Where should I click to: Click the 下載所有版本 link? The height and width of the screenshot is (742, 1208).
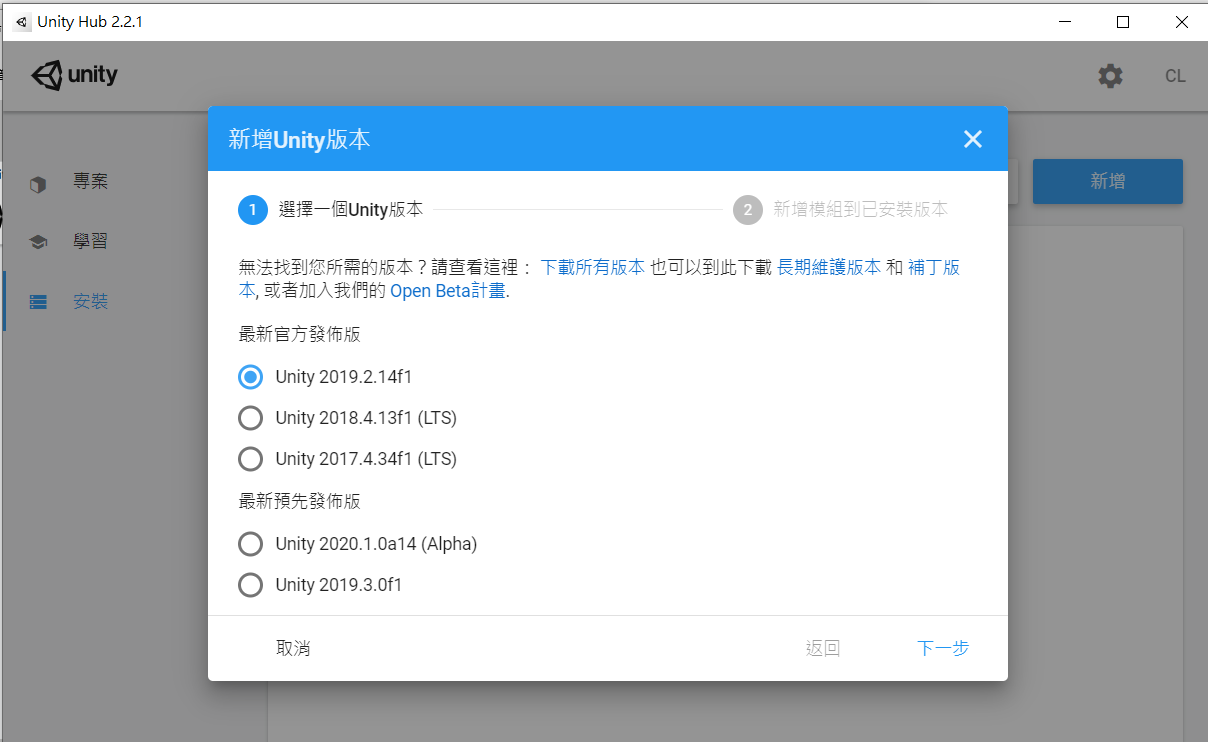click(592, 267)
